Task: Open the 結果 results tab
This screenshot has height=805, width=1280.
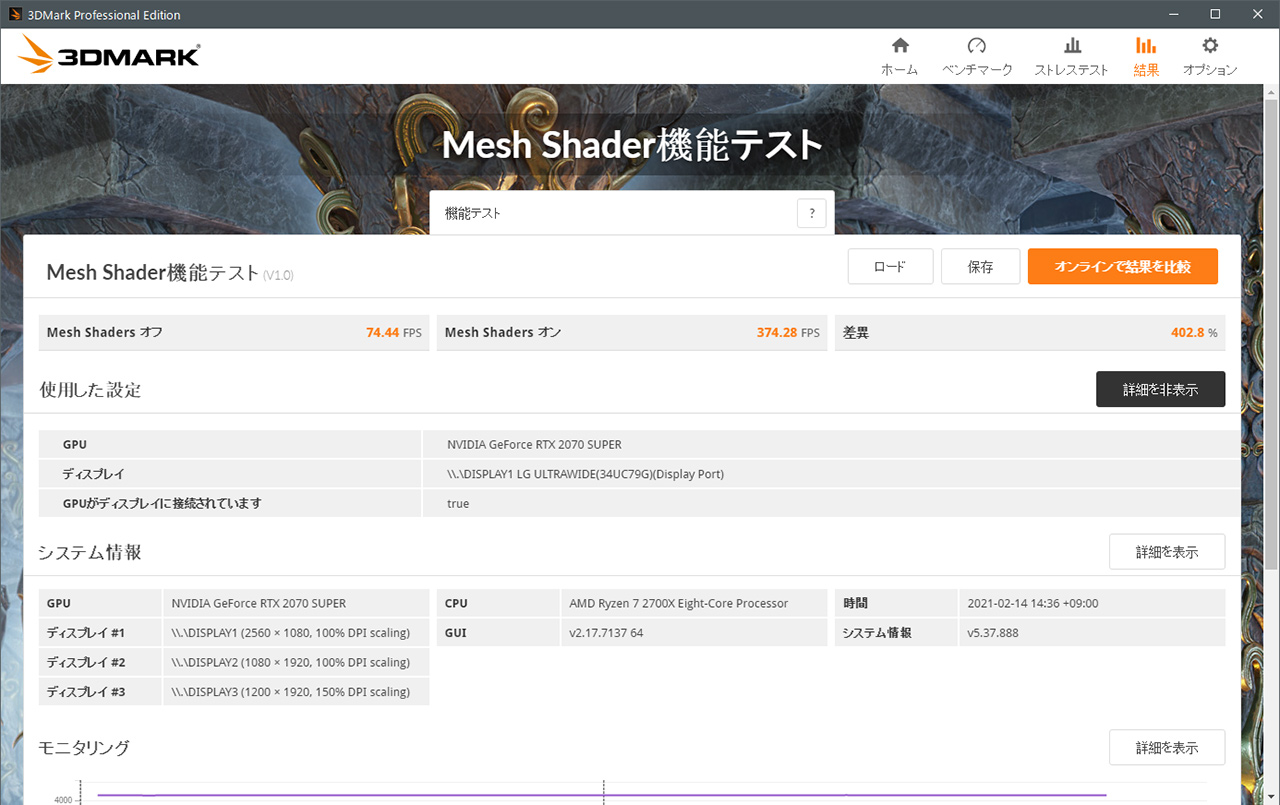Action: [x=1146, y=57]
